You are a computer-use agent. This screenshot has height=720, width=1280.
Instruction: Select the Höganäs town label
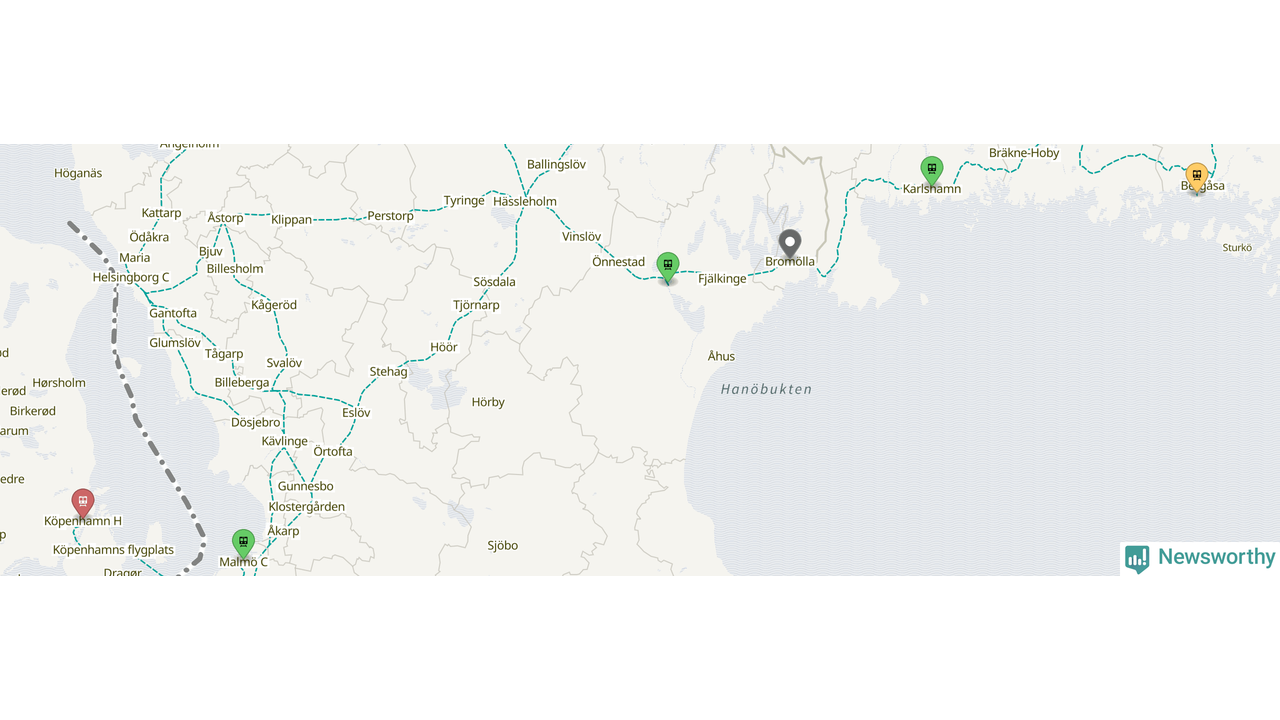[78, 173]
